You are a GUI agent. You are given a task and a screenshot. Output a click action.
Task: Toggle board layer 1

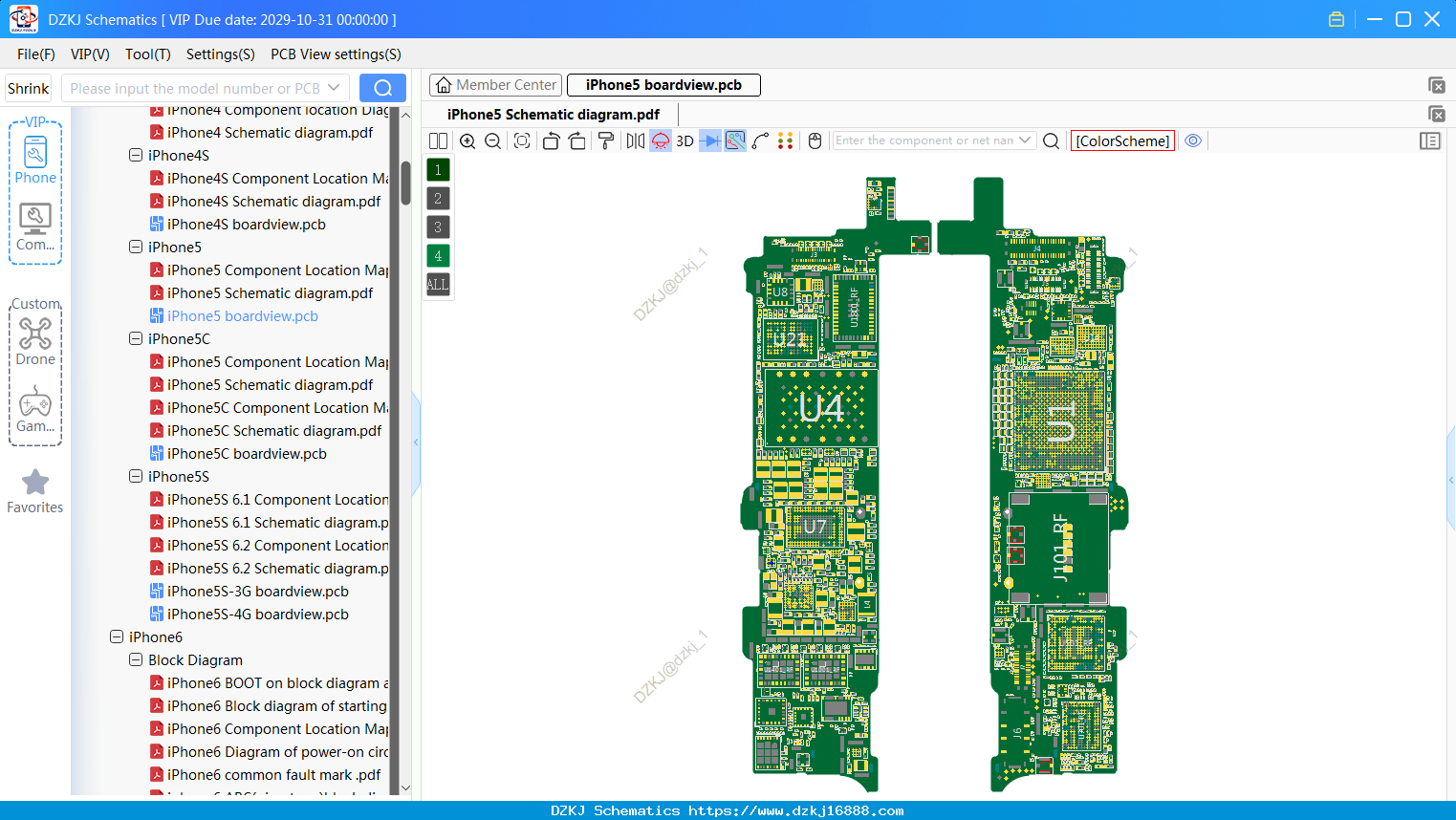click(438, 170)
